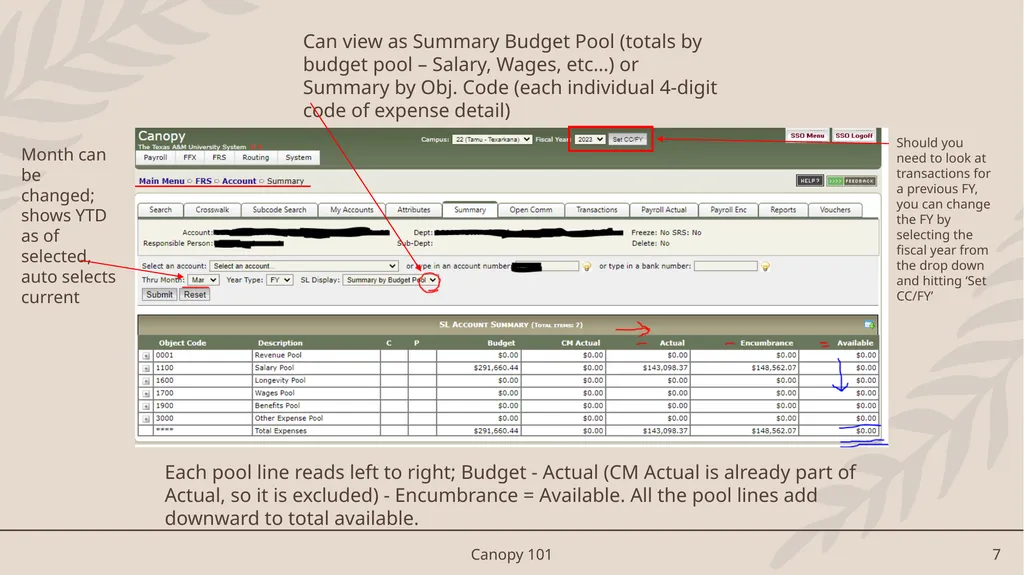The image size is (1024, 575).
Task: Click the bank number lightbulb lookup icon
Action: [765, 267]
